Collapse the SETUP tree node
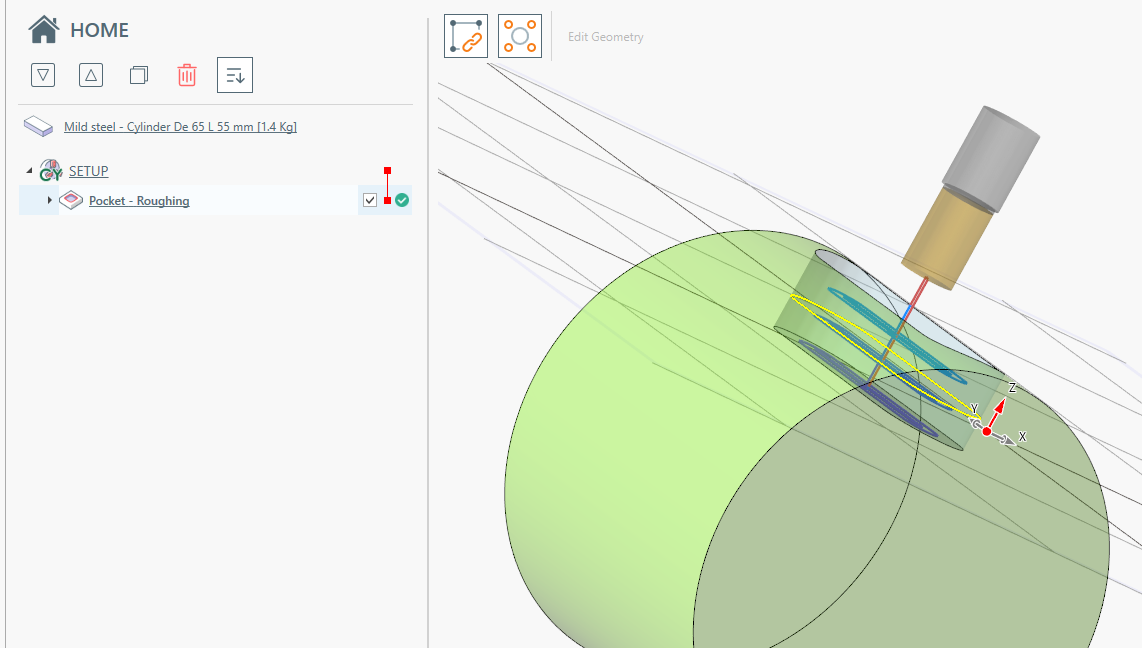This screenshot has height=648, width=1142. pos(29,171)
